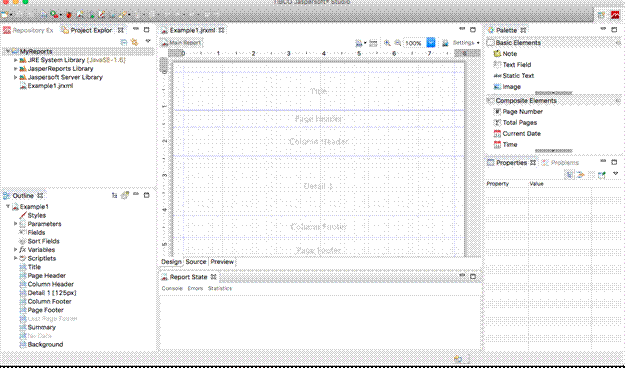
Task: Switch to the Source tab
Action: pos(196,262)
